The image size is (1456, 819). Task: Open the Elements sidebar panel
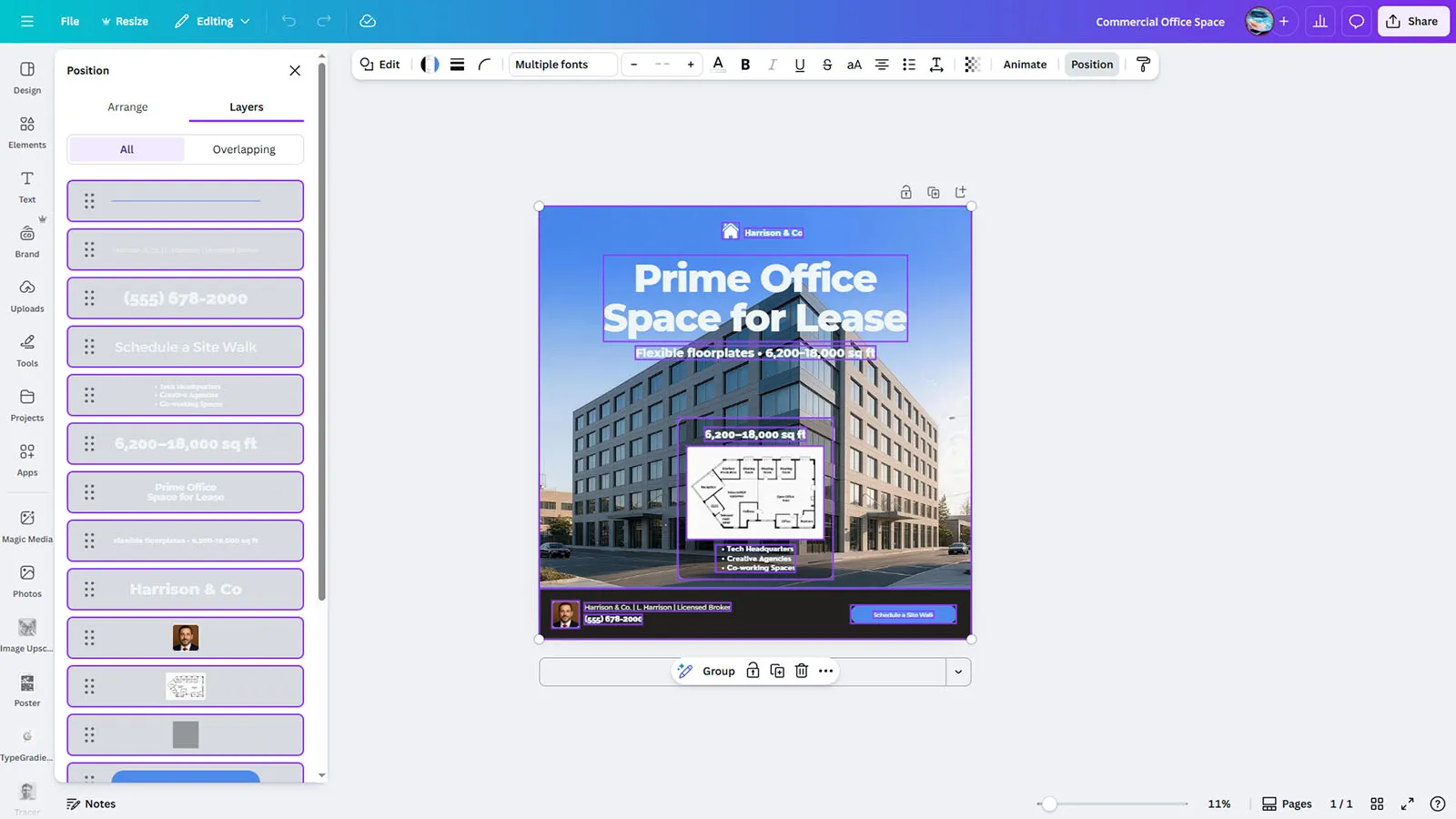[27, 131]
